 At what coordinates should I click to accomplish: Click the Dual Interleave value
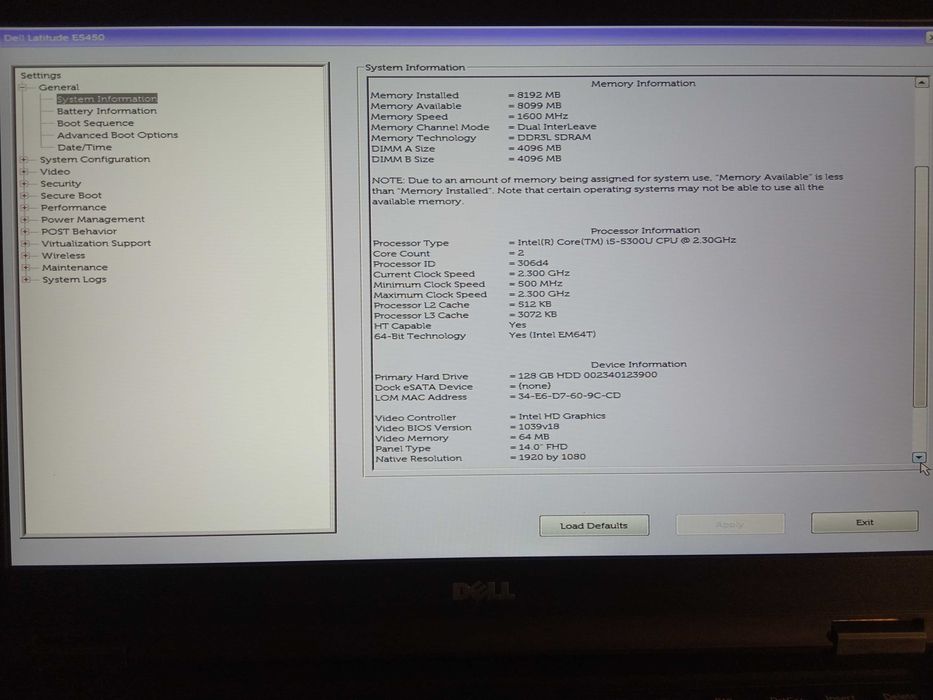coord(556,126)
